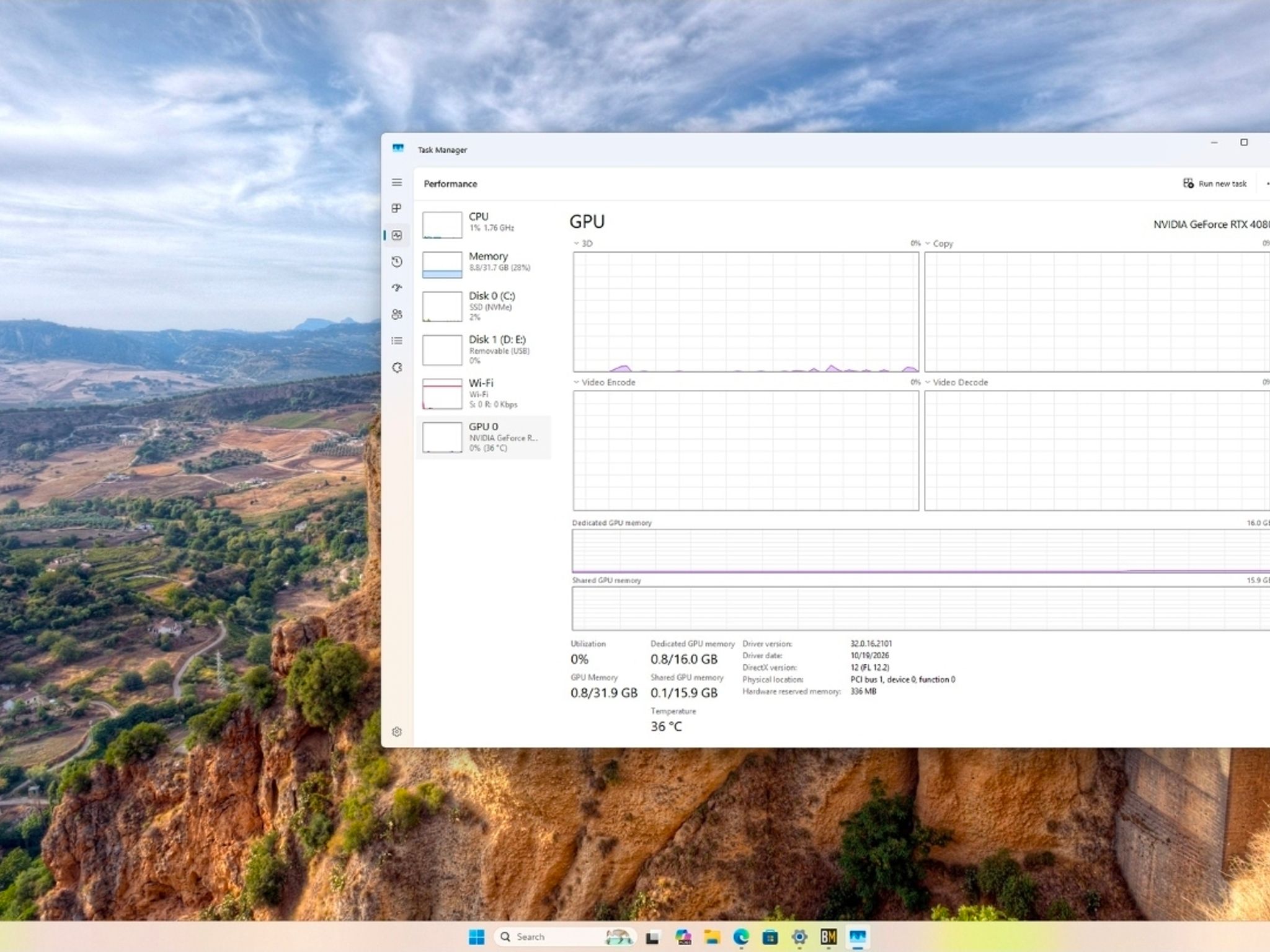
Task: Select Memory in the performance list
Action: [x=484, y=264]
